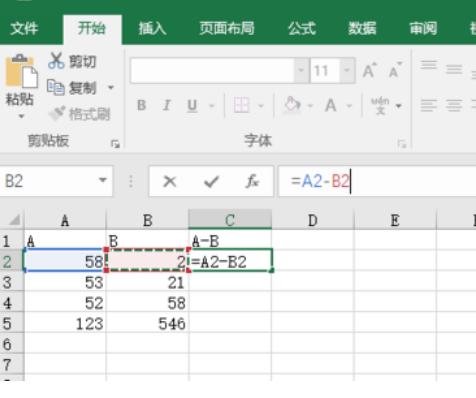Select column A header
The image size is (476, 398).
65,220
